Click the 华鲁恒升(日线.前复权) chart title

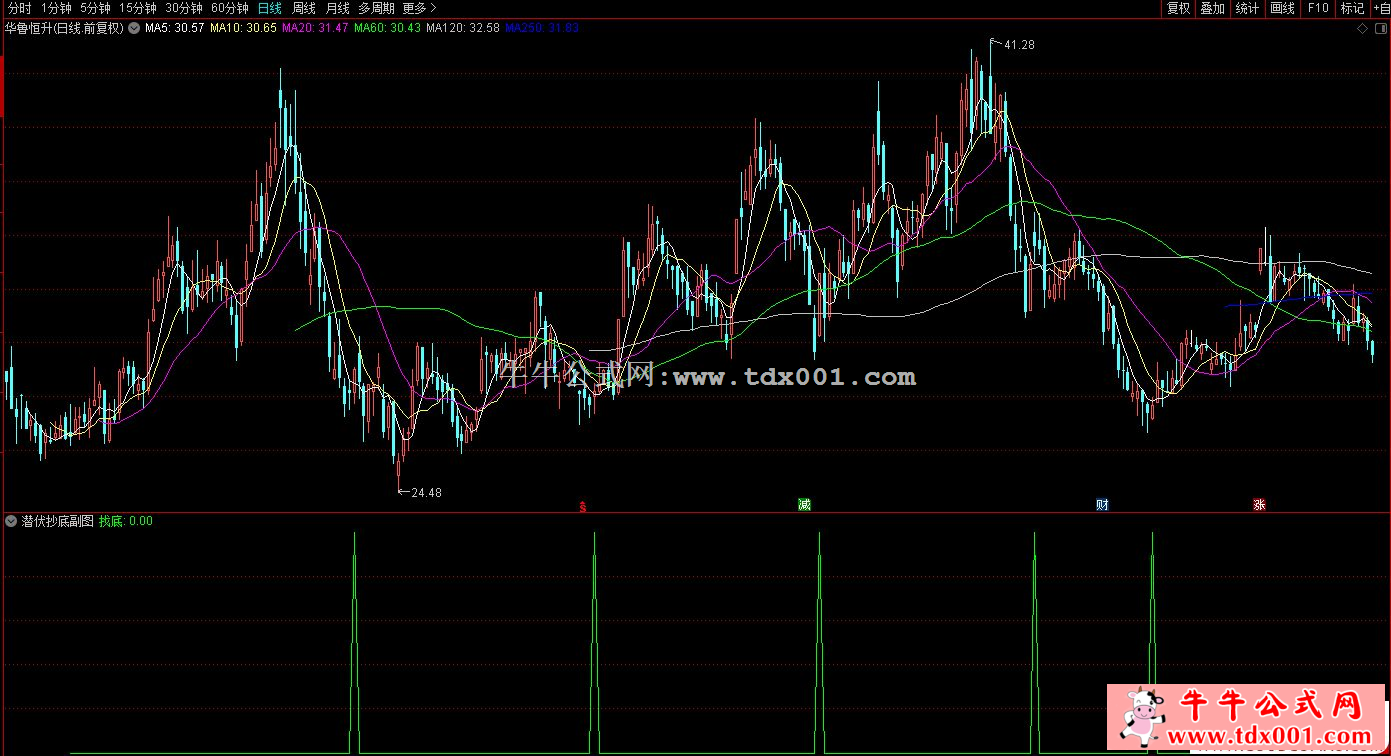tap(64, 28)
